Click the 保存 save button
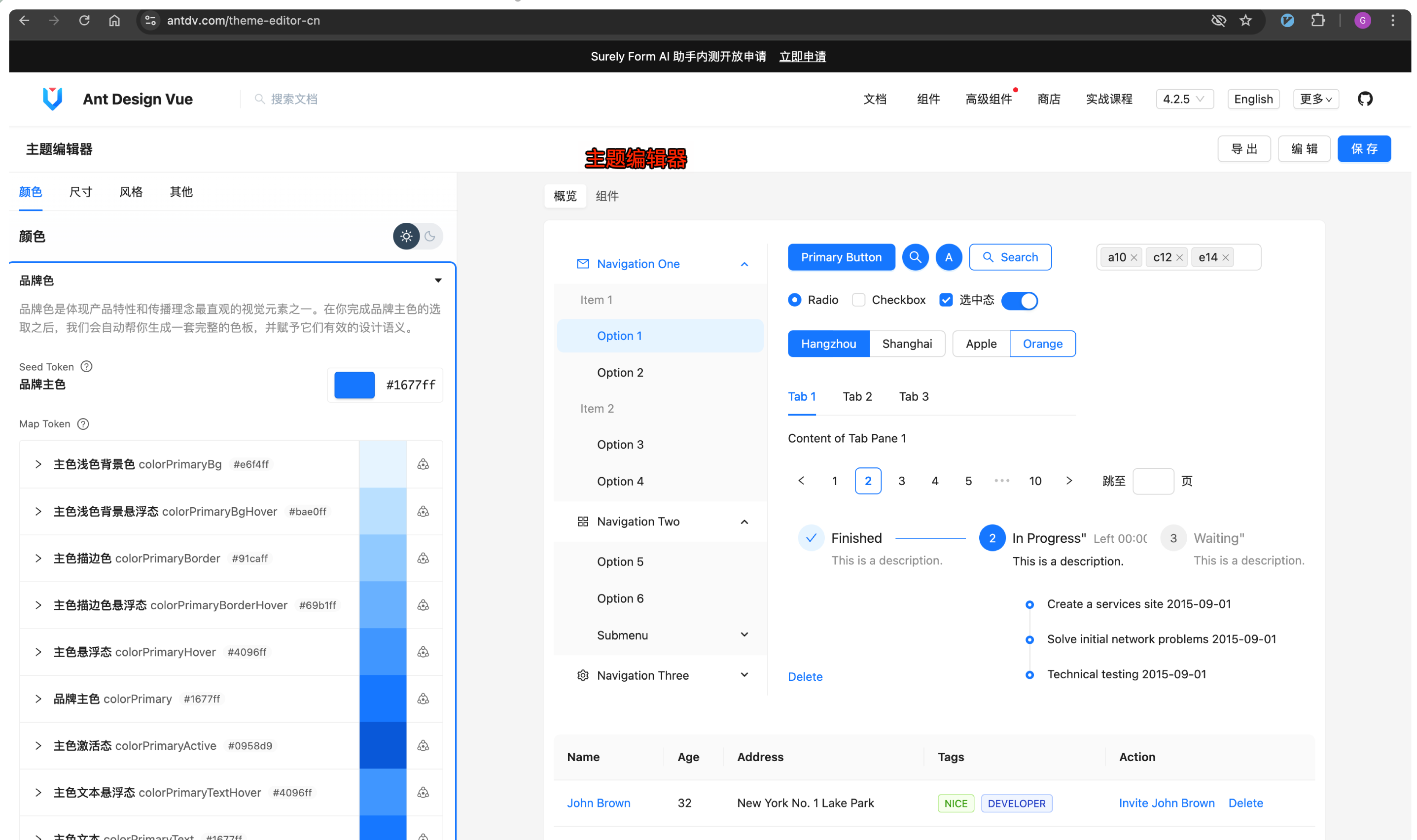Image resolution: width=1417 pixels, height=840 pixels. 1364,149
